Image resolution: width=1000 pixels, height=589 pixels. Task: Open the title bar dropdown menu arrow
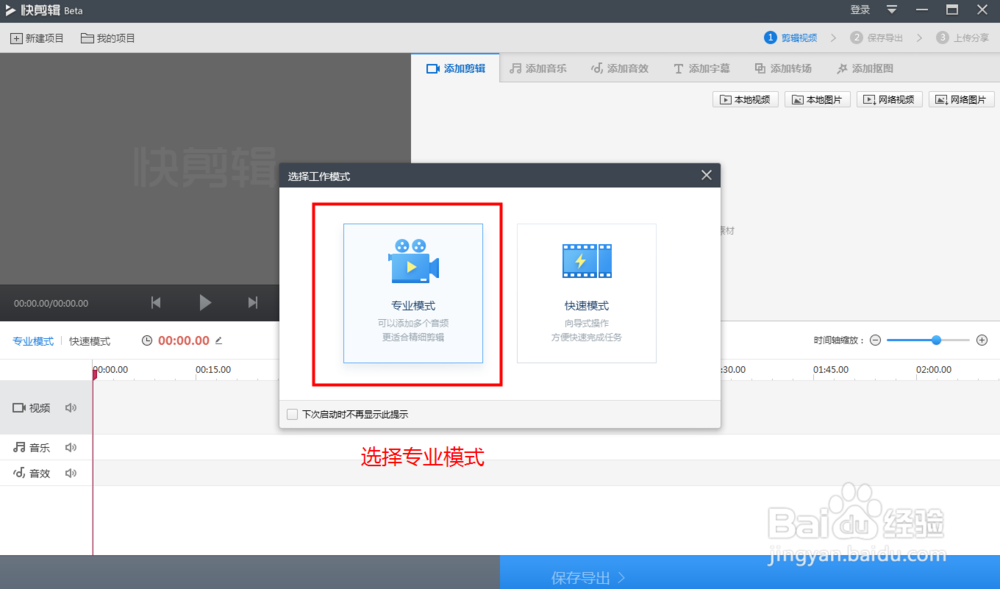892,10
